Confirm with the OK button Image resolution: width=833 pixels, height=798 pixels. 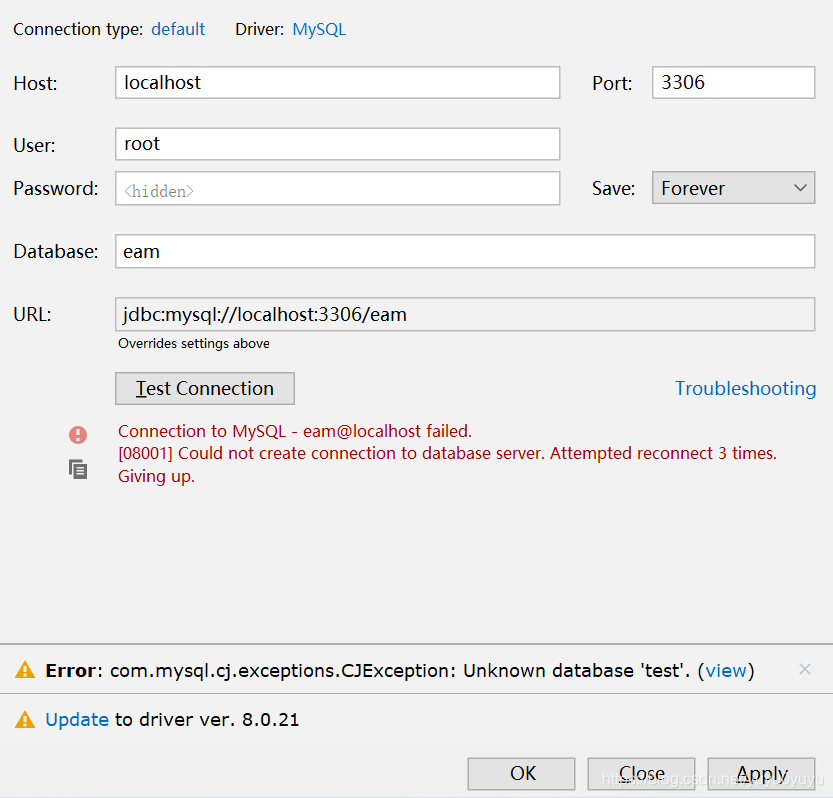point(521,774)
